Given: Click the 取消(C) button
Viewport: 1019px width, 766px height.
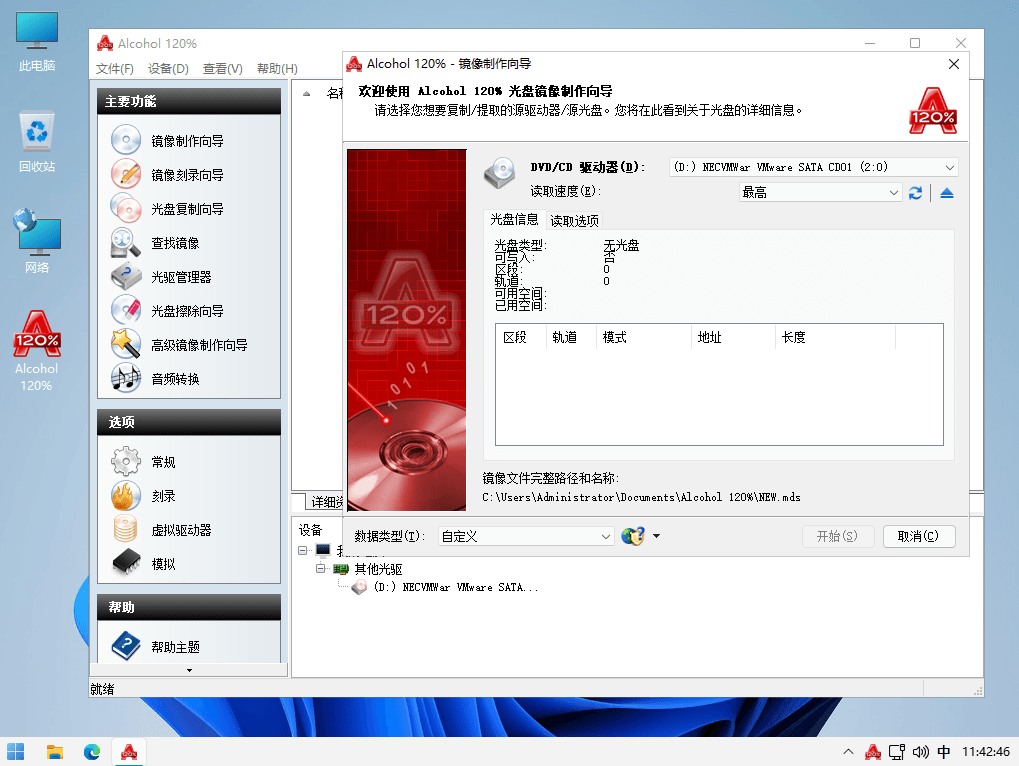Looking at the screenshot, I should (919, 536).
